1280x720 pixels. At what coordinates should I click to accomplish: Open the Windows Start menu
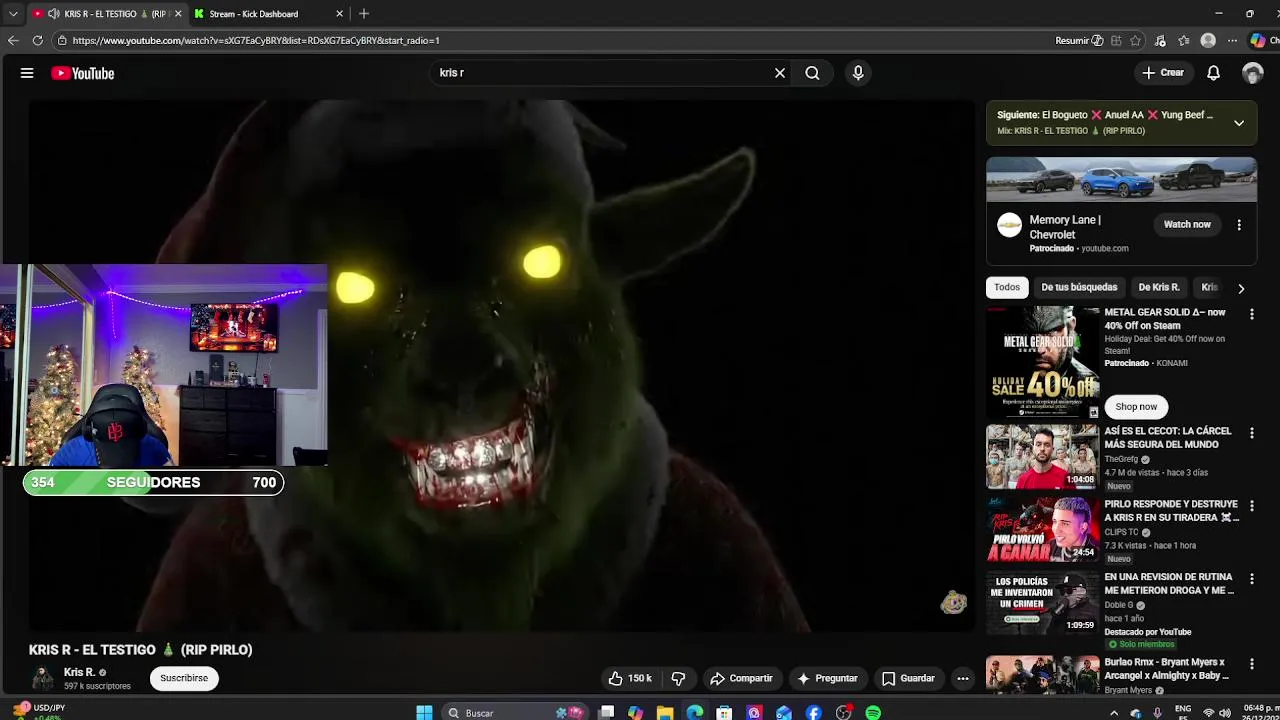pos(424,713)
